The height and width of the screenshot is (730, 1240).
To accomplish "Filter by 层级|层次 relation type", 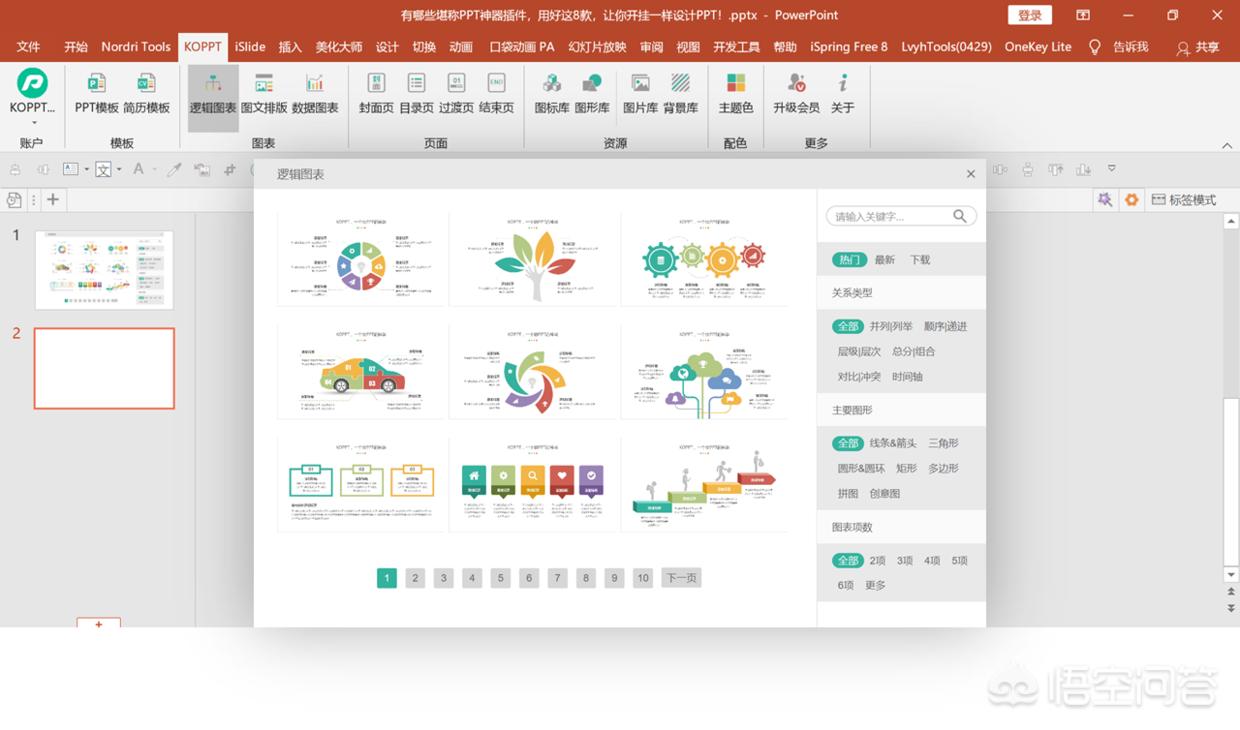I will (x=859, y=352).
